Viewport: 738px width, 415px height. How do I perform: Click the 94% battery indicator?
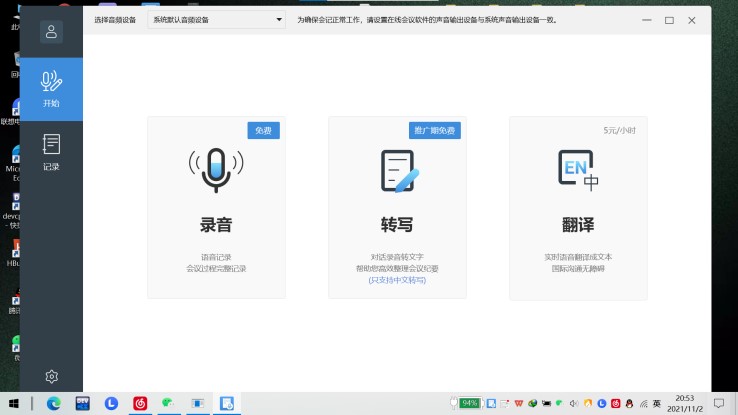(x=470, y=403)
